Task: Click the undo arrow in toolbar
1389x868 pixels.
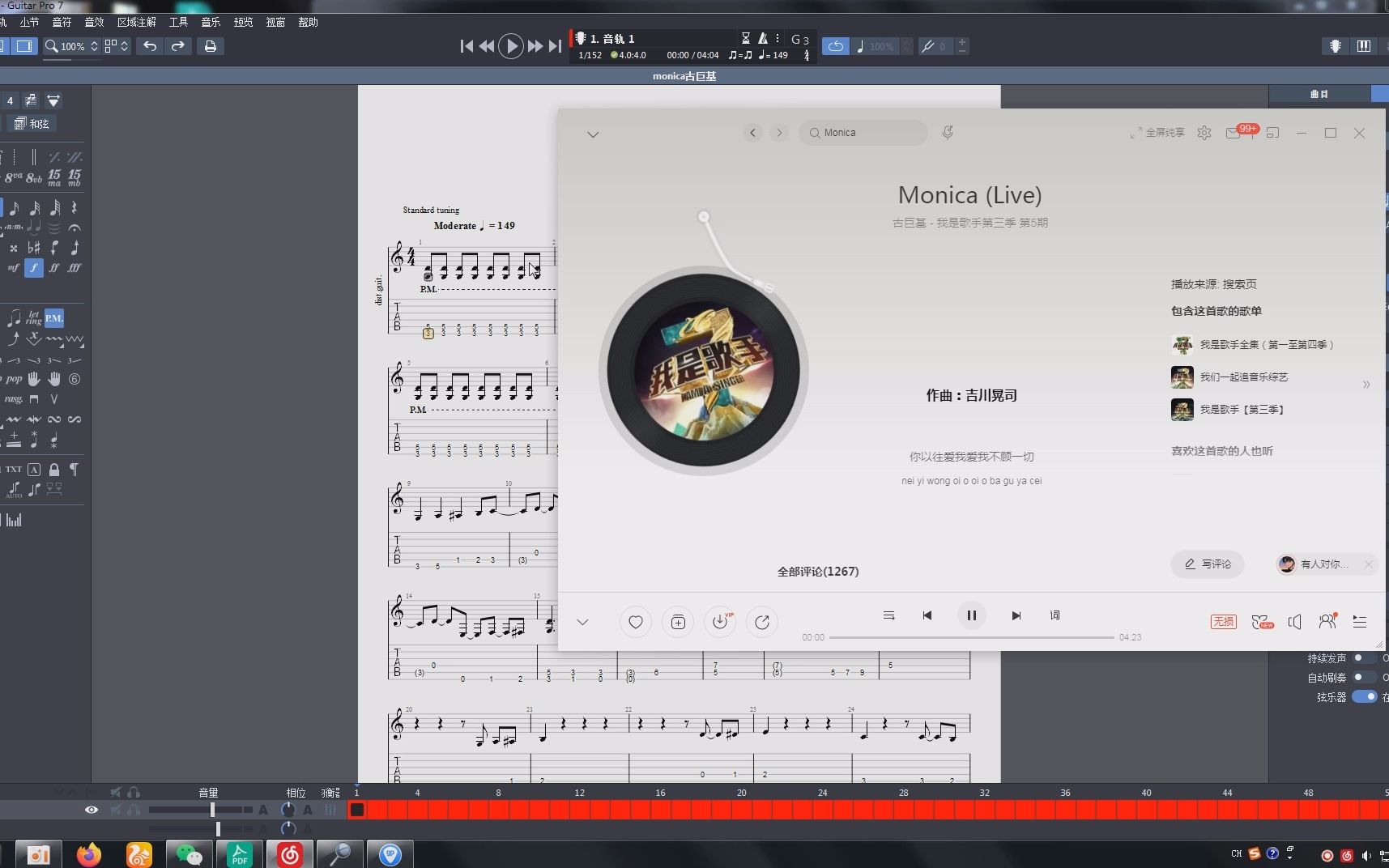Action: pyautogui.click(x=150, y=46)
